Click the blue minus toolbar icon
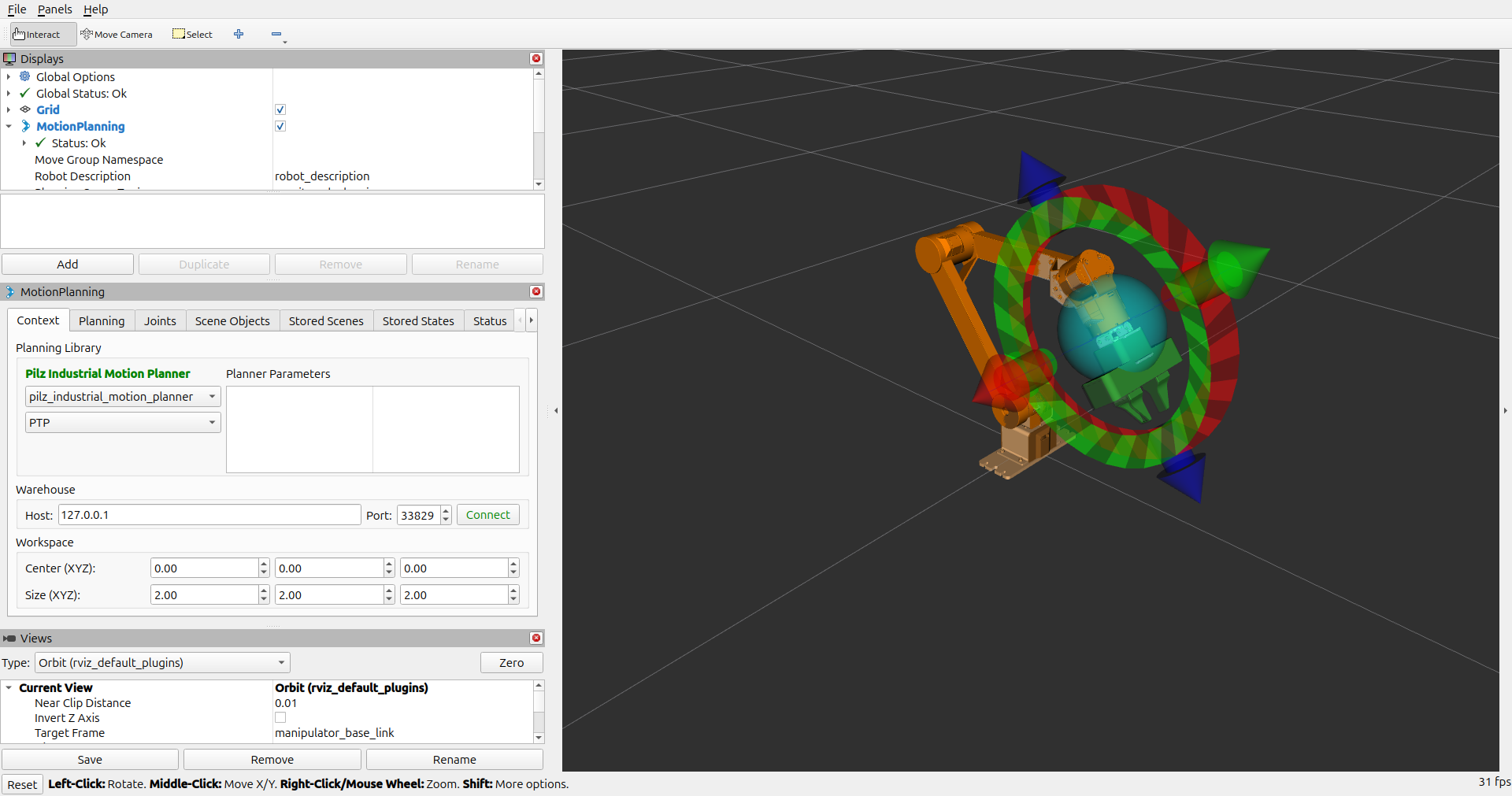The width and height of the screenshot is (1512, 796). coord(276,34)
